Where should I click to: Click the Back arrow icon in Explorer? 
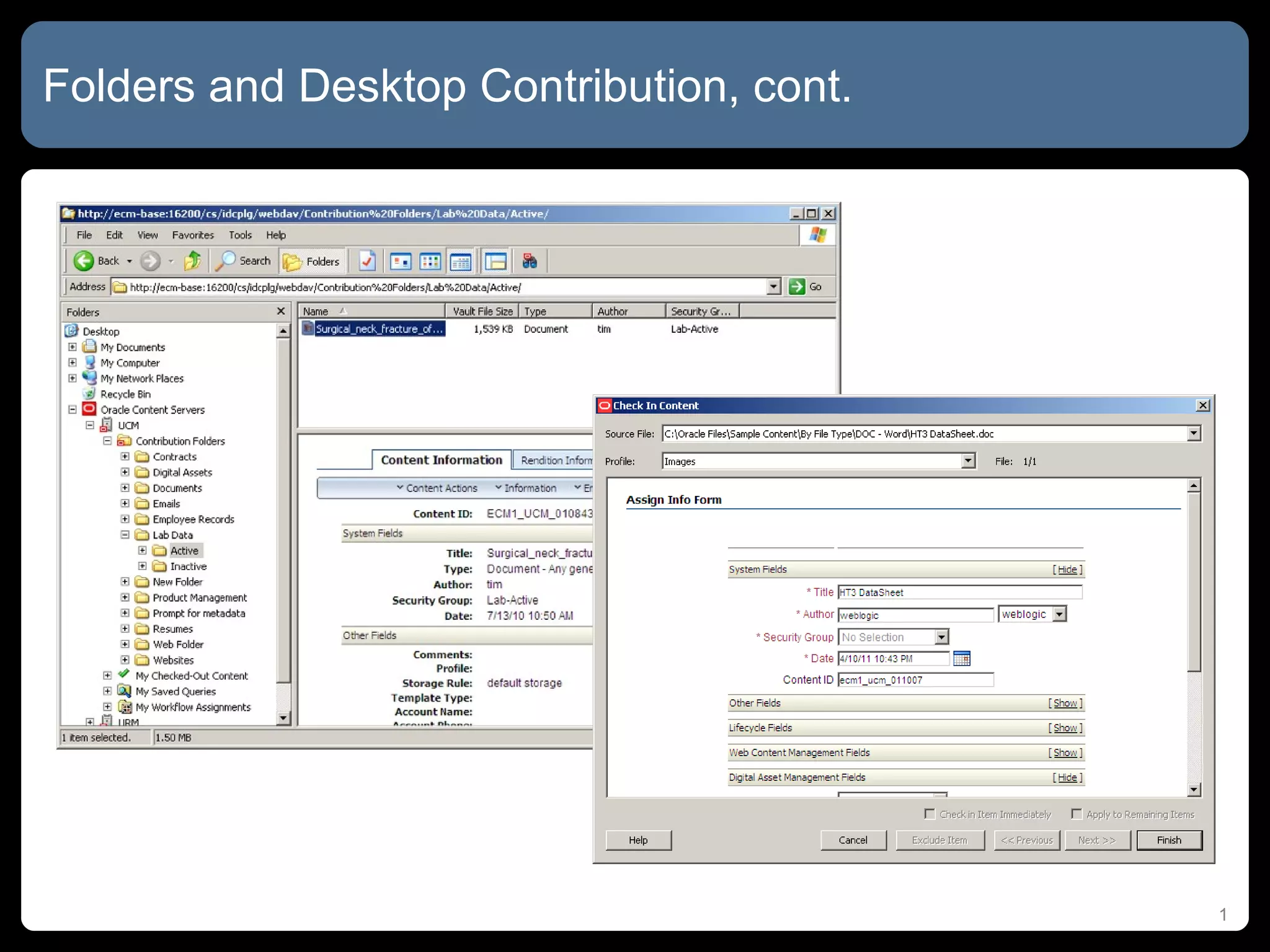pyautogui.click(x=84, y=261)
